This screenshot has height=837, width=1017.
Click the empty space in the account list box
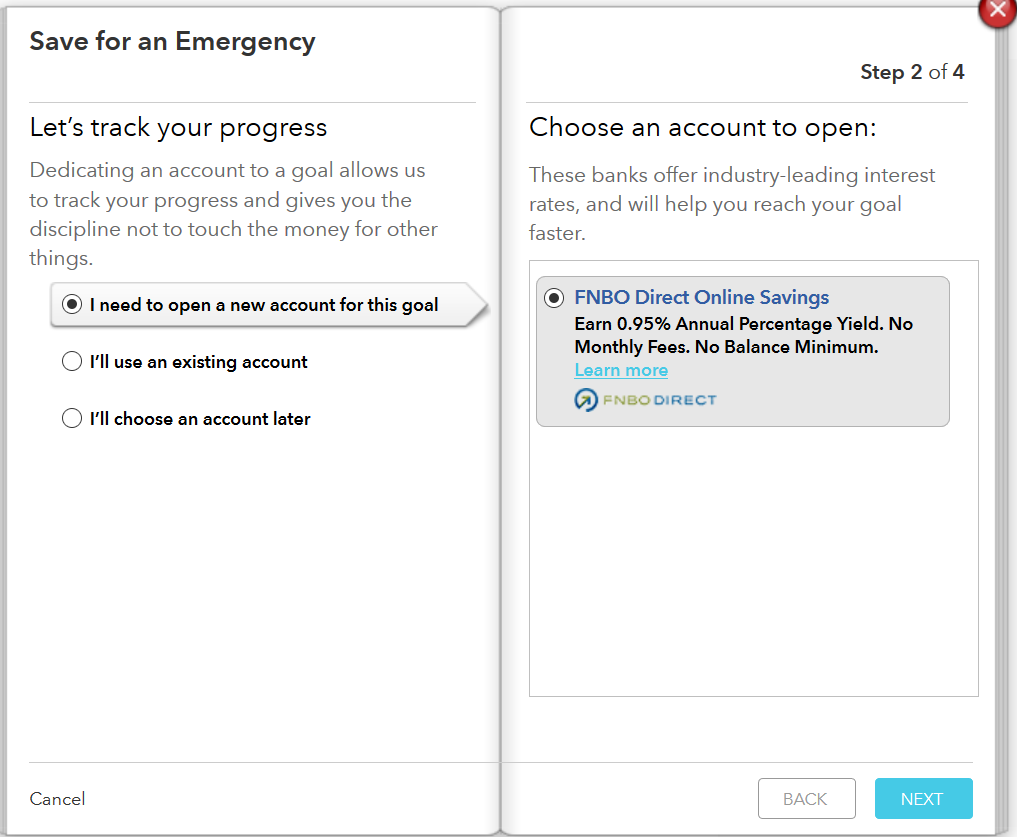(752, 560)
